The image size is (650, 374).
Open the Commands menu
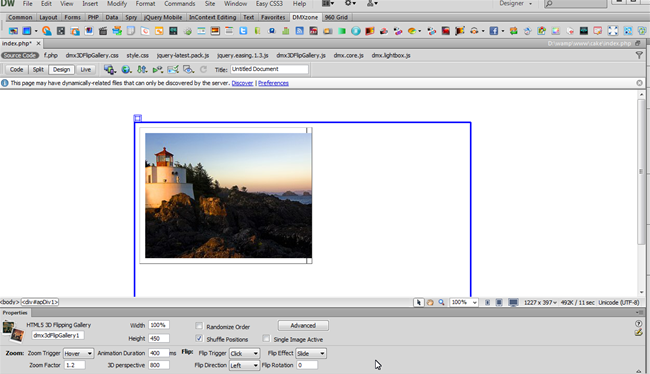coord(179,4)
